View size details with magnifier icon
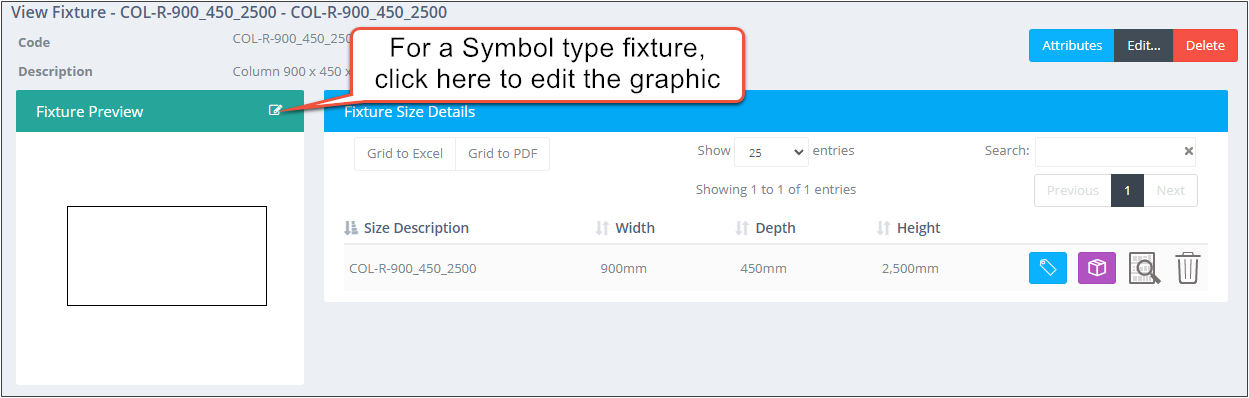 [1144, 268]
